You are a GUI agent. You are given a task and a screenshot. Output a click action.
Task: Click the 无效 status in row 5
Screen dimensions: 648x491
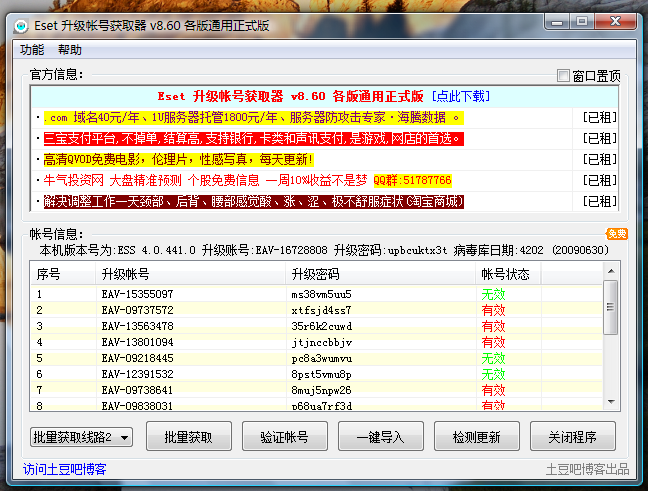click(x=493, y=358)
